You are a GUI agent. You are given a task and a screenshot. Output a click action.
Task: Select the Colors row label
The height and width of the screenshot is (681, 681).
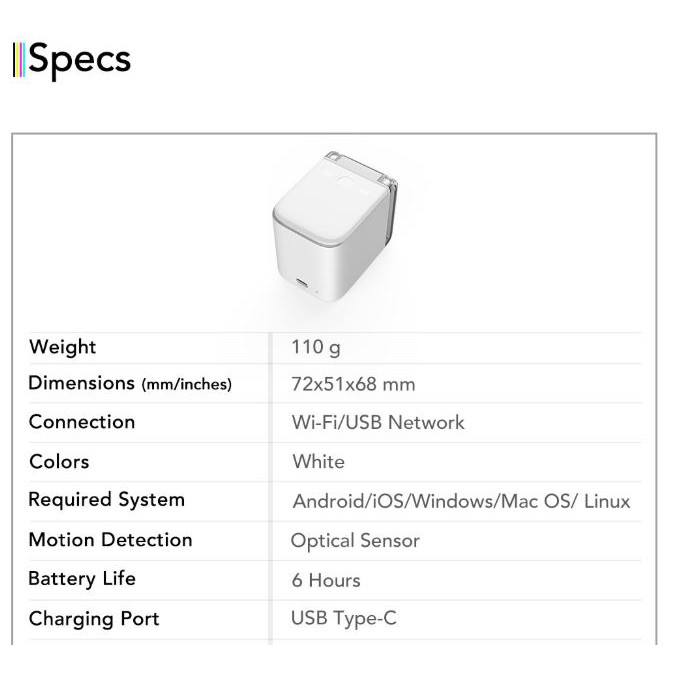[59, 462]
